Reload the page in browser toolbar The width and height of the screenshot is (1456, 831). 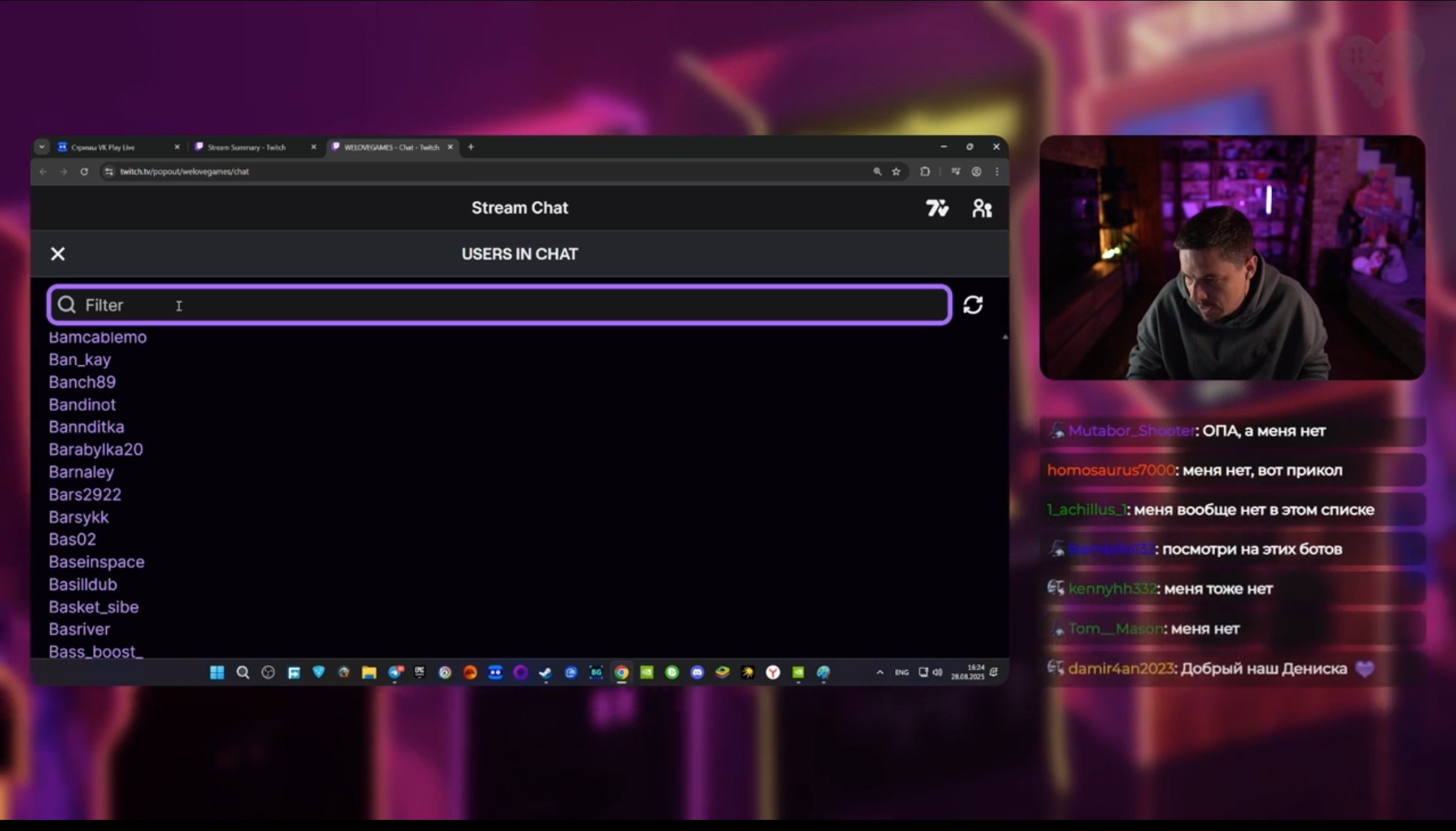coord(84,172)
